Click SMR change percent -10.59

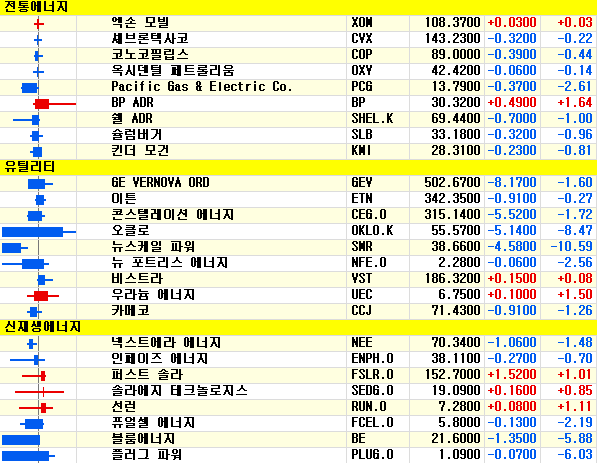[x=571, y=247]
